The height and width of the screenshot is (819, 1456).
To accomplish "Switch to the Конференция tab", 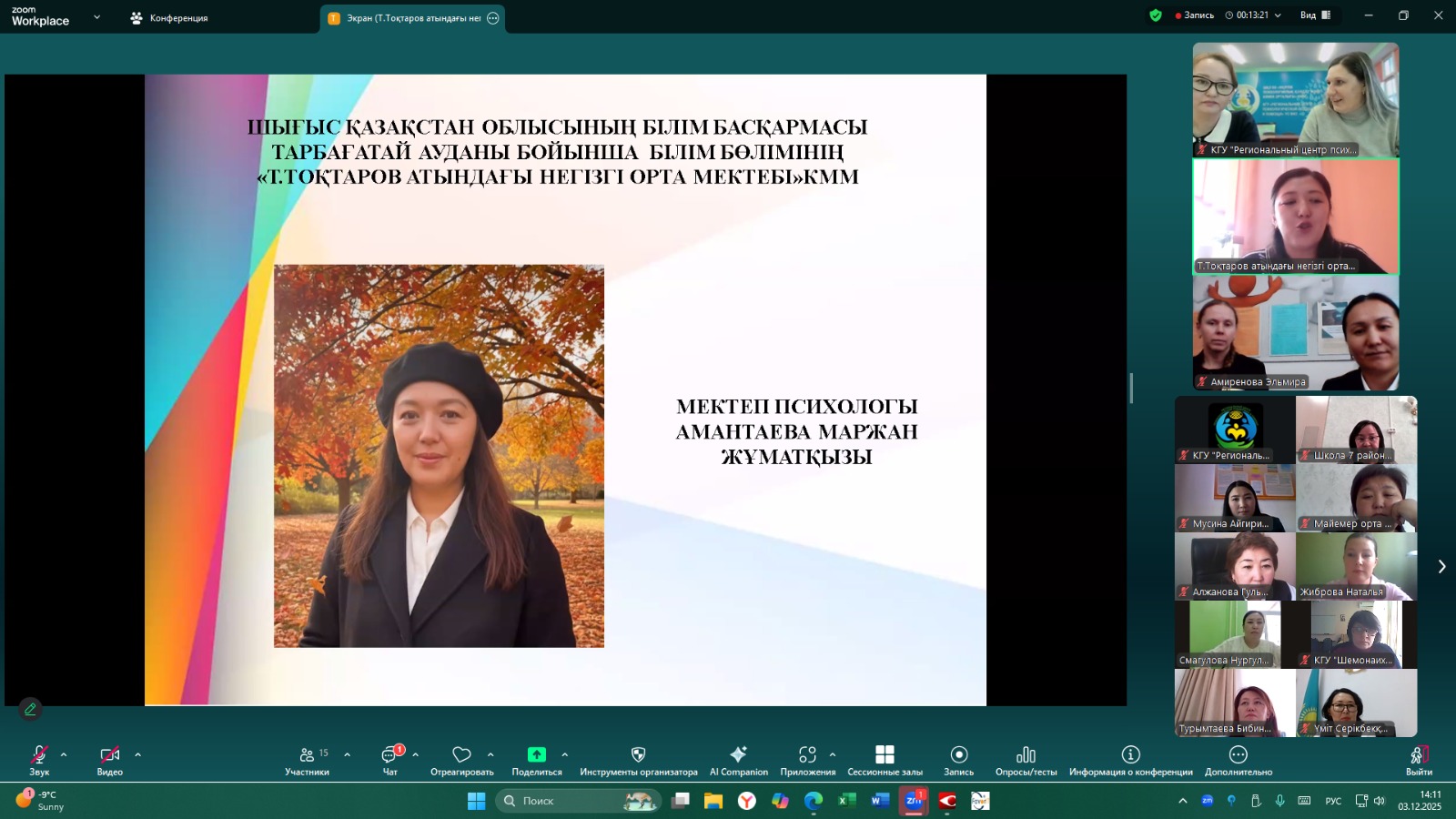I will pyautogui.click(x=169, y=18).
